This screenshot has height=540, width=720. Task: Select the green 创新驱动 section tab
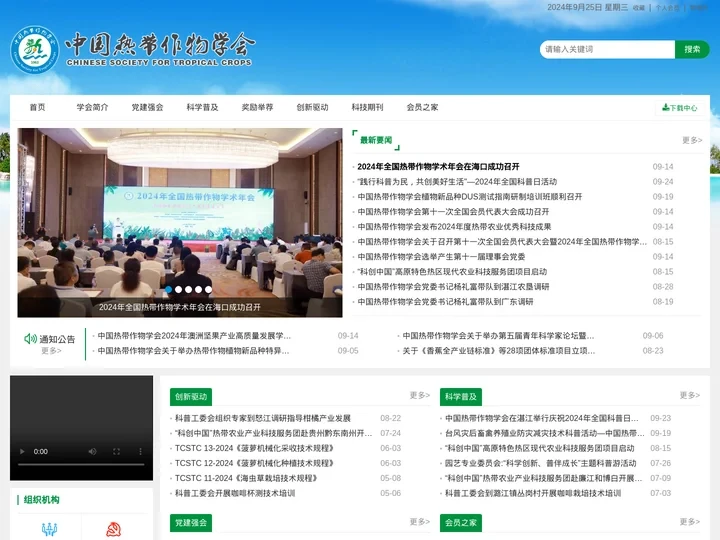[191, 397]
